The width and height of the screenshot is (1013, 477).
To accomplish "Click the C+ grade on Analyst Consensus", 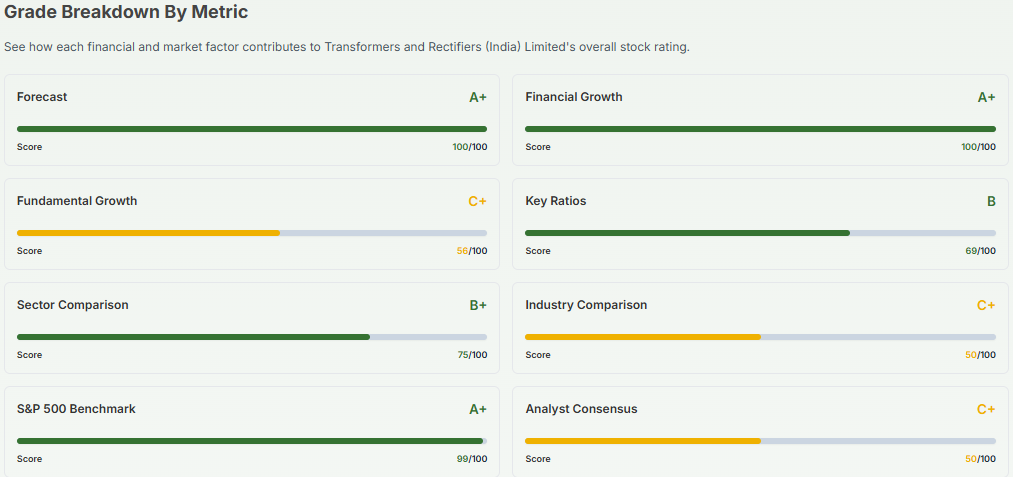I will (986, 410).
